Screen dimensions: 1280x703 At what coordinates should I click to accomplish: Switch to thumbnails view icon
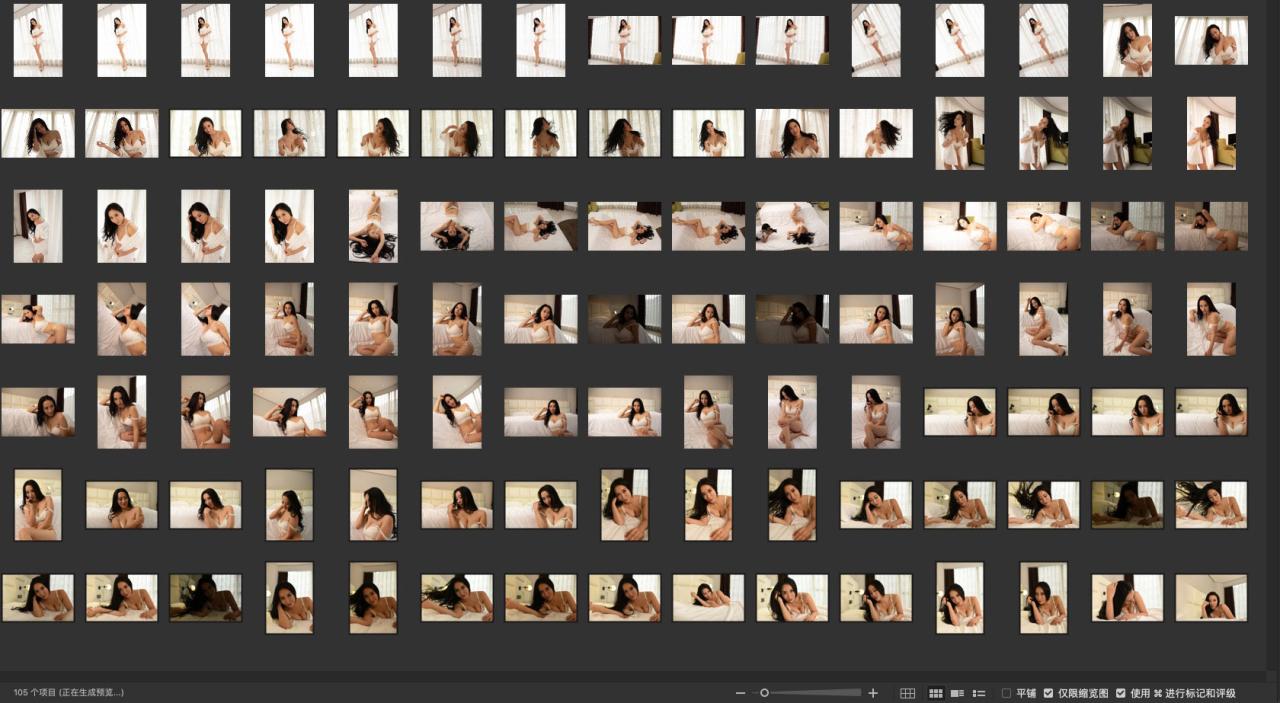(x=936, y=693)
